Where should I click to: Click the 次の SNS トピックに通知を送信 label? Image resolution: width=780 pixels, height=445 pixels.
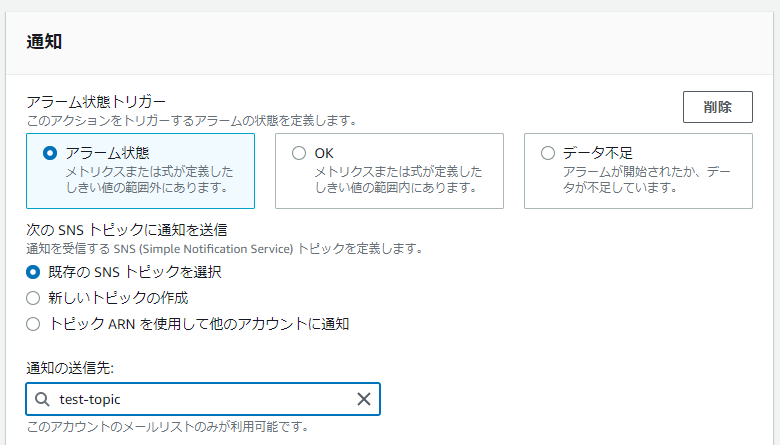[x=127, y=230]
